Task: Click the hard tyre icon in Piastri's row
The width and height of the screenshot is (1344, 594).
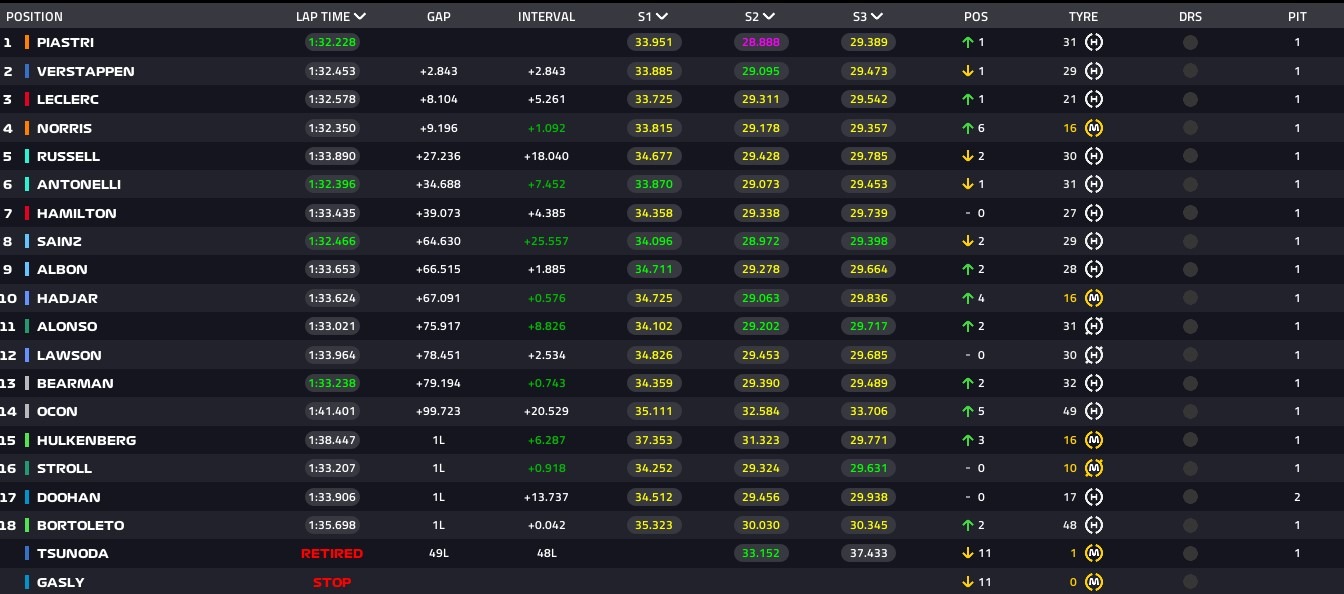Action: 1094,42
